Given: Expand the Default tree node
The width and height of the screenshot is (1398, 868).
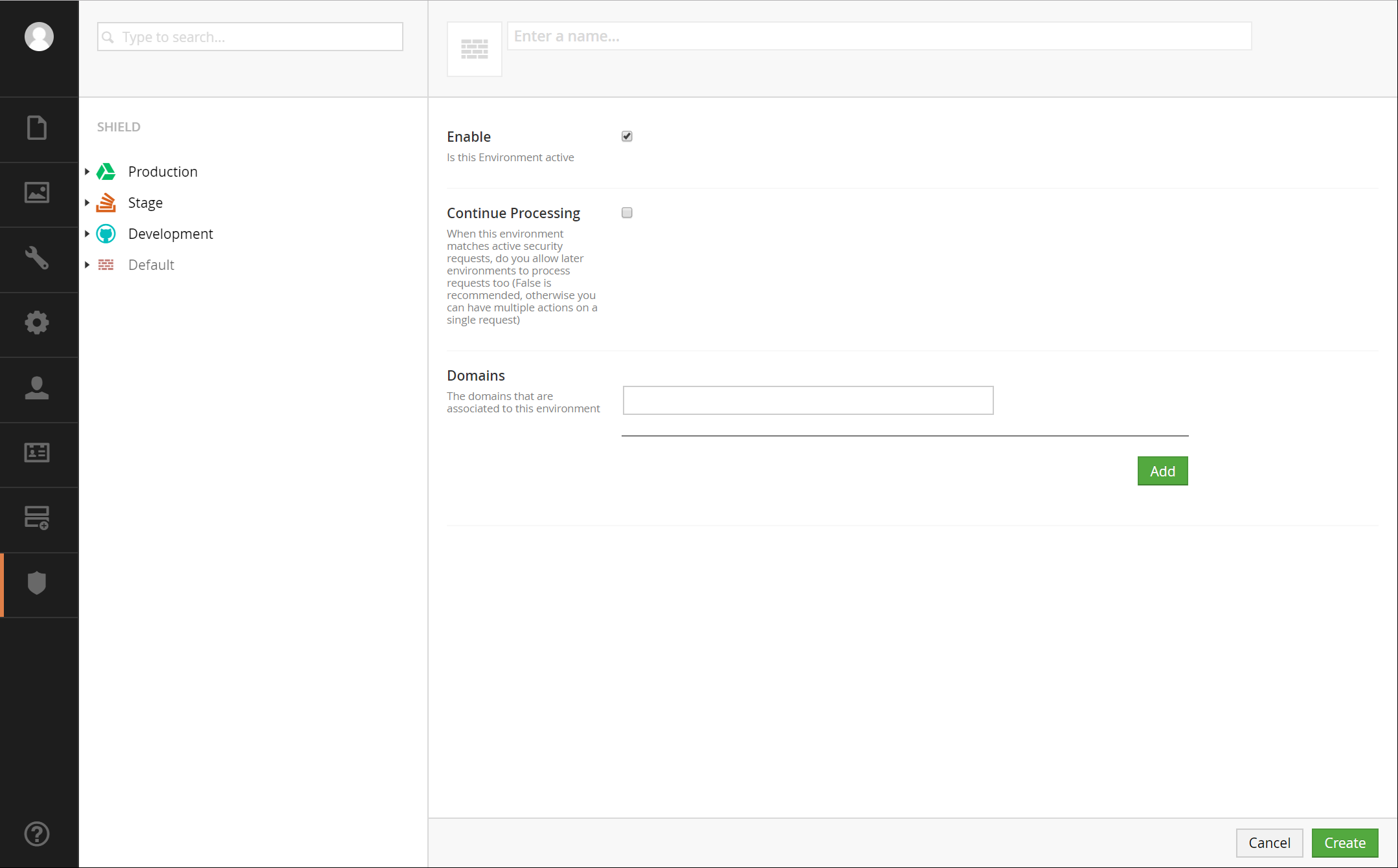Looking at the screenshot, I should tap(87, 265).
